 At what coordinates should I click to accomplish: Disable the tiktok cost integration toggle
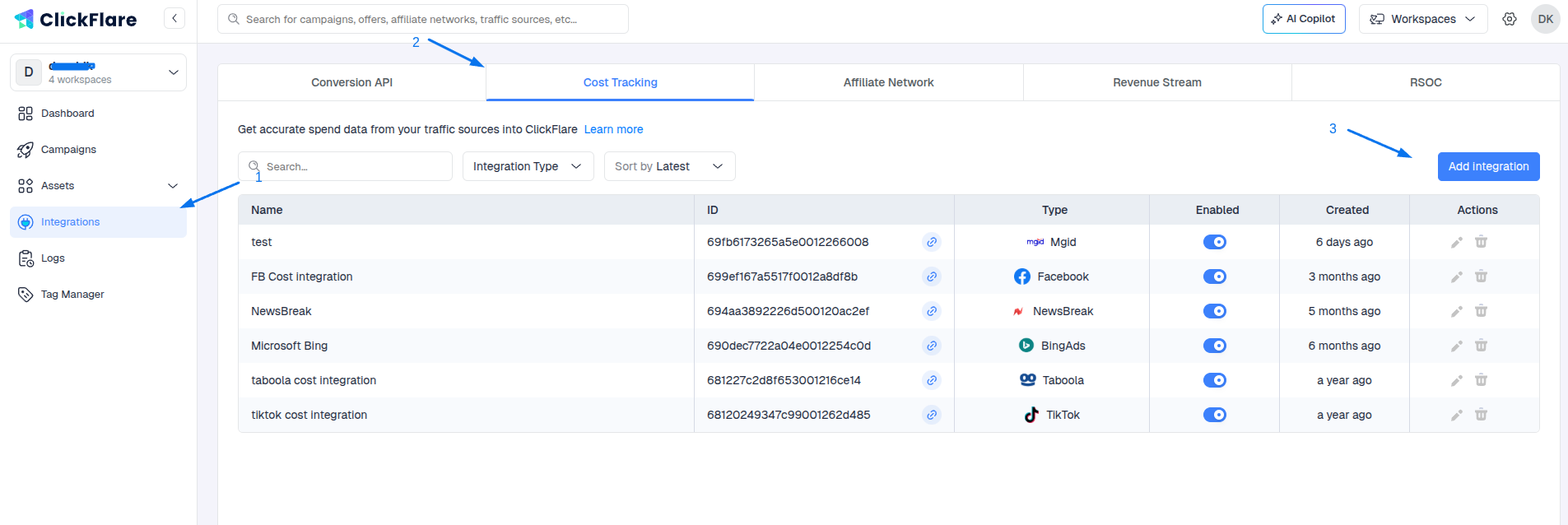[x=1215, y=415]
